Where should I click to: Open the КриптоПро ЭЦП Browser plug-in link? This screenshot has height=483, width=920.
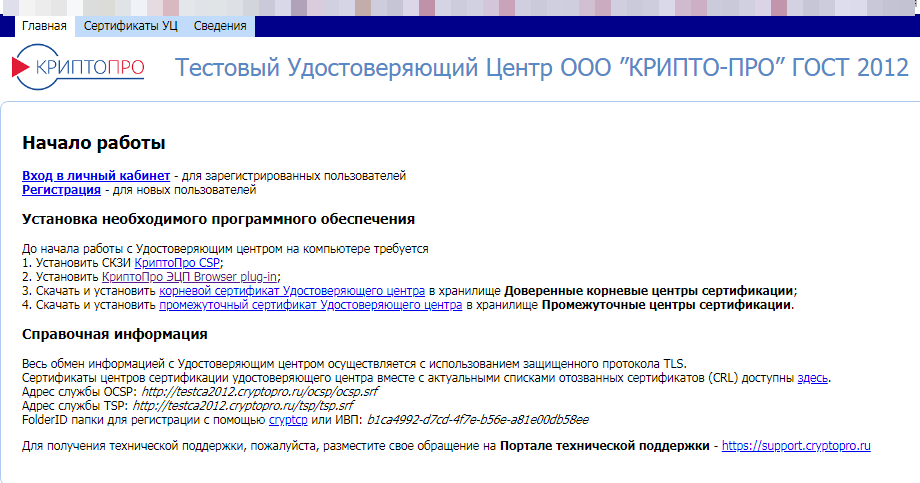(x=190, y=277)
